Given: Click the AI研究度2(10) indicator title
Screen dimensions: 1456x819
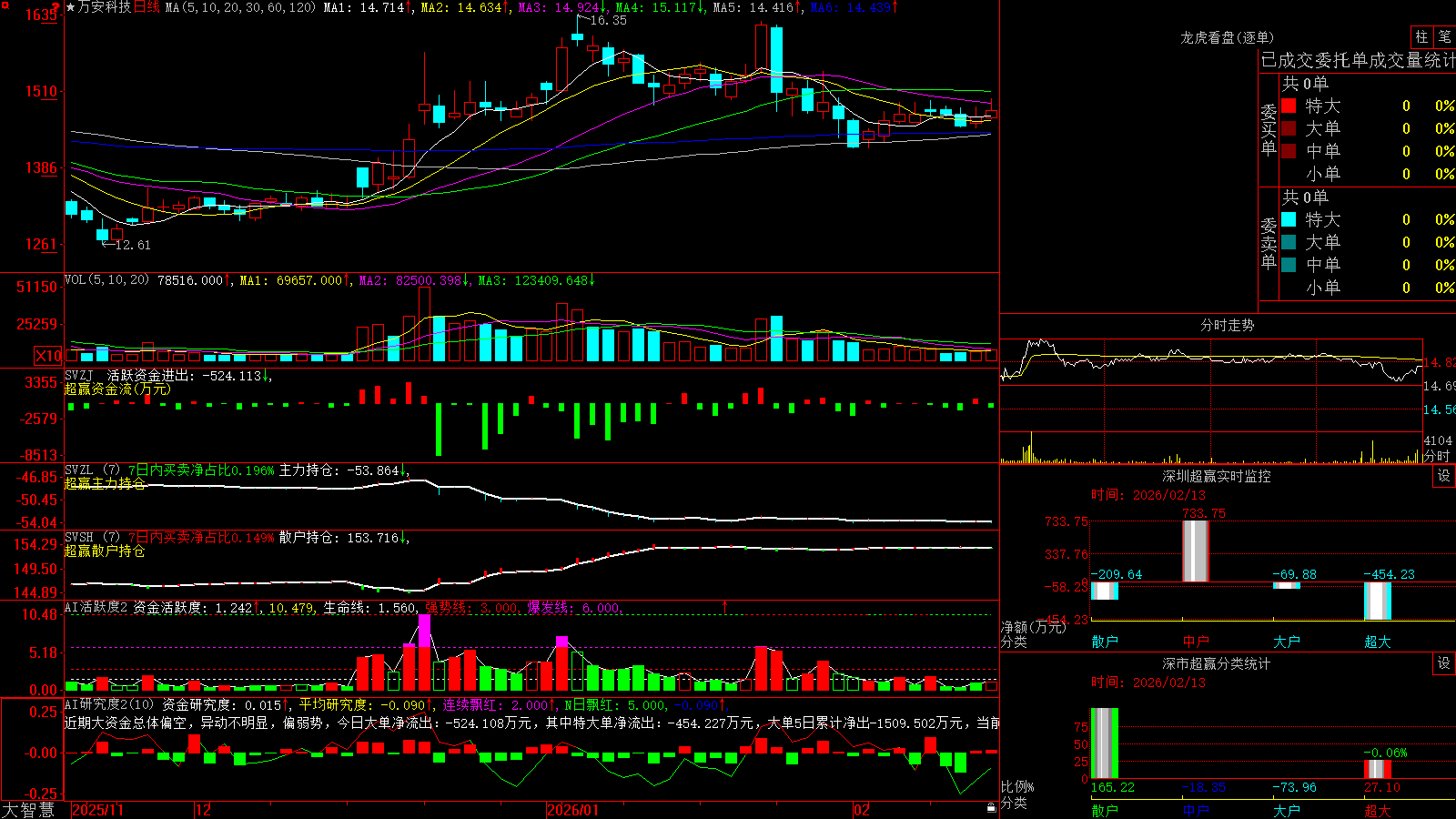Looking at the screenshot, I should [x=107, y=704].
